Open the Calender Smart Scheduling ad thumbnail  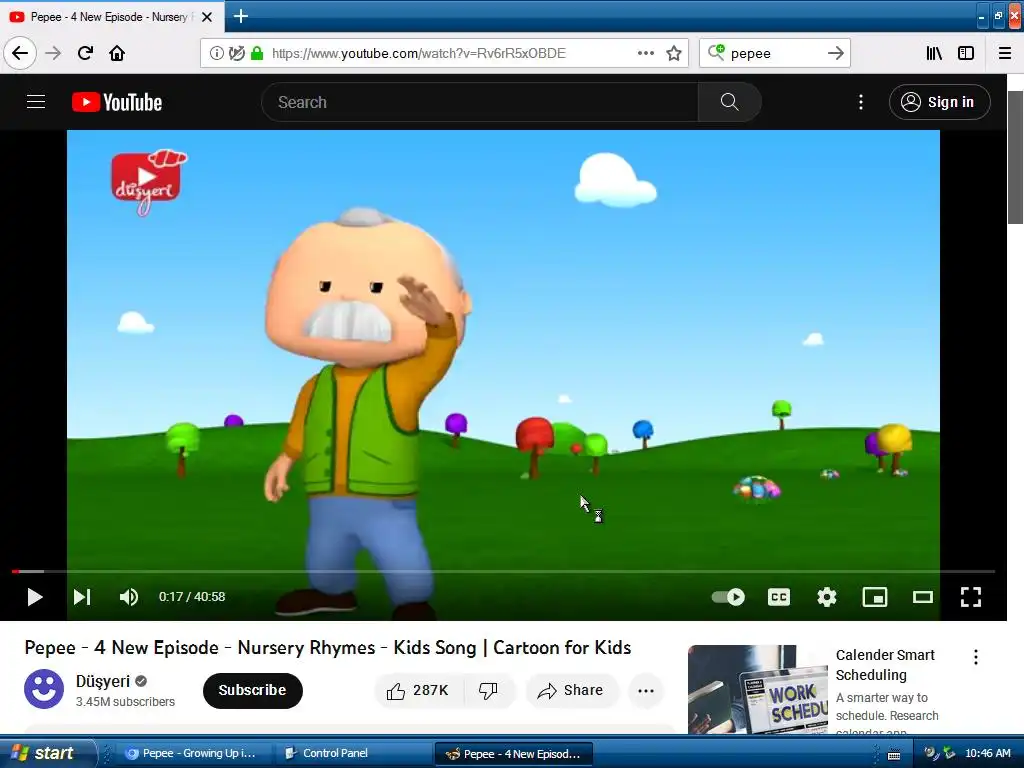pos(758,690)
